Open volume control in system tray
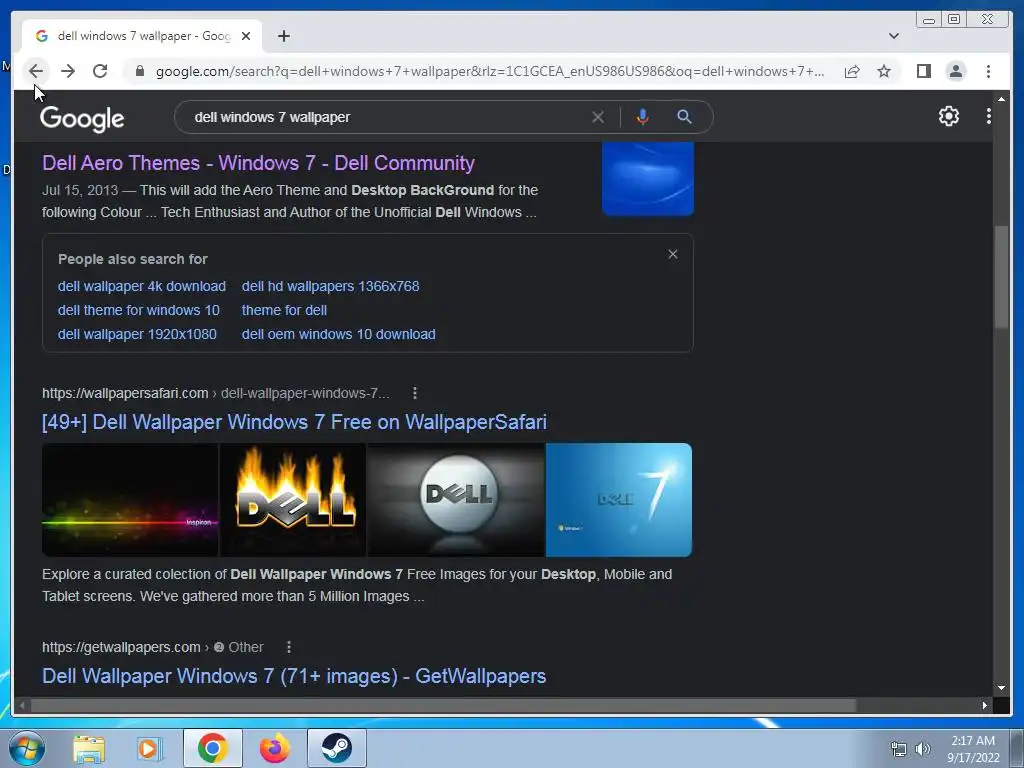 [923, 749]
